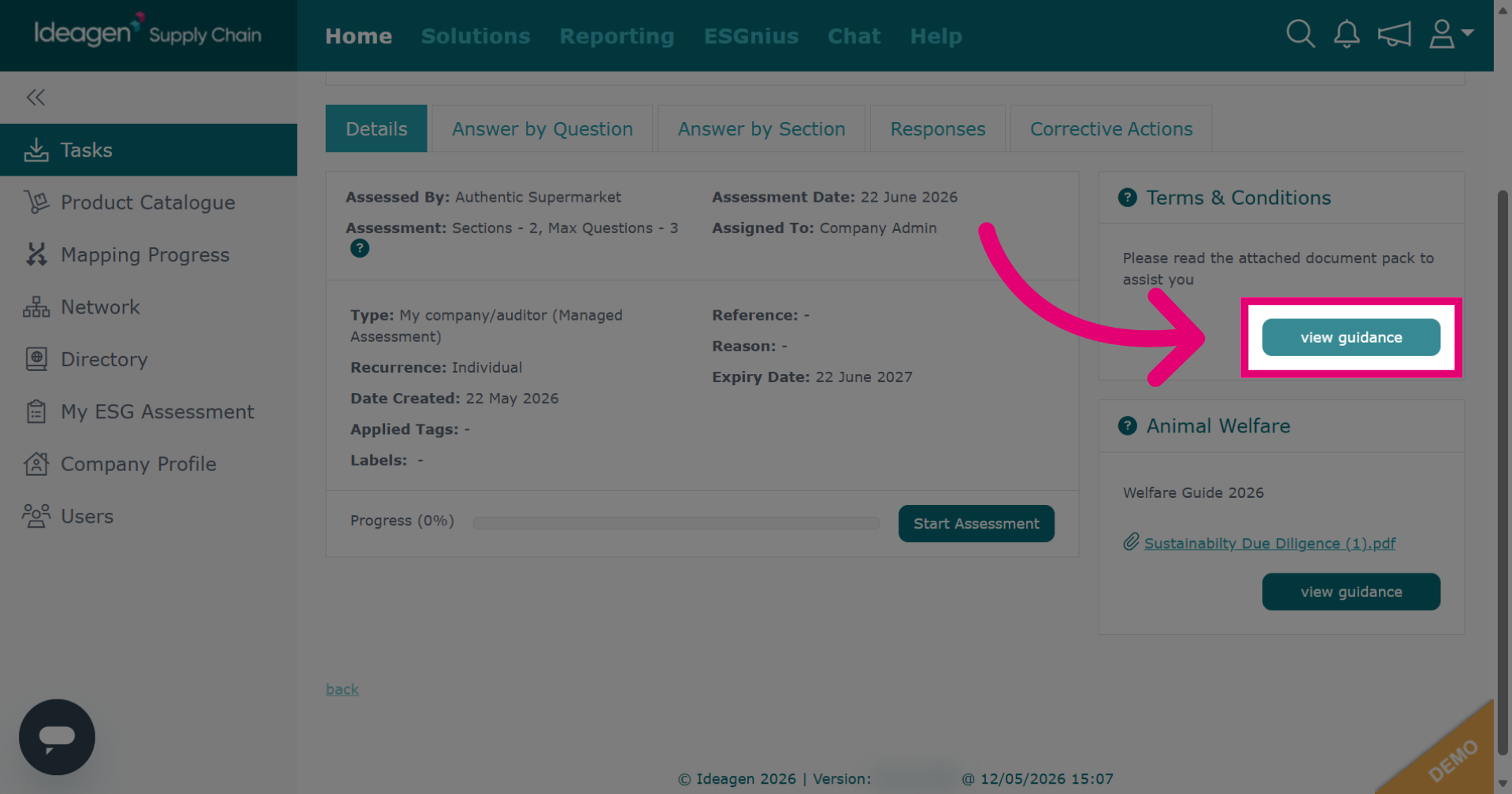Click the back link
The width and height of the screenshot is (1512, 794).
click(x=342, y=689)
